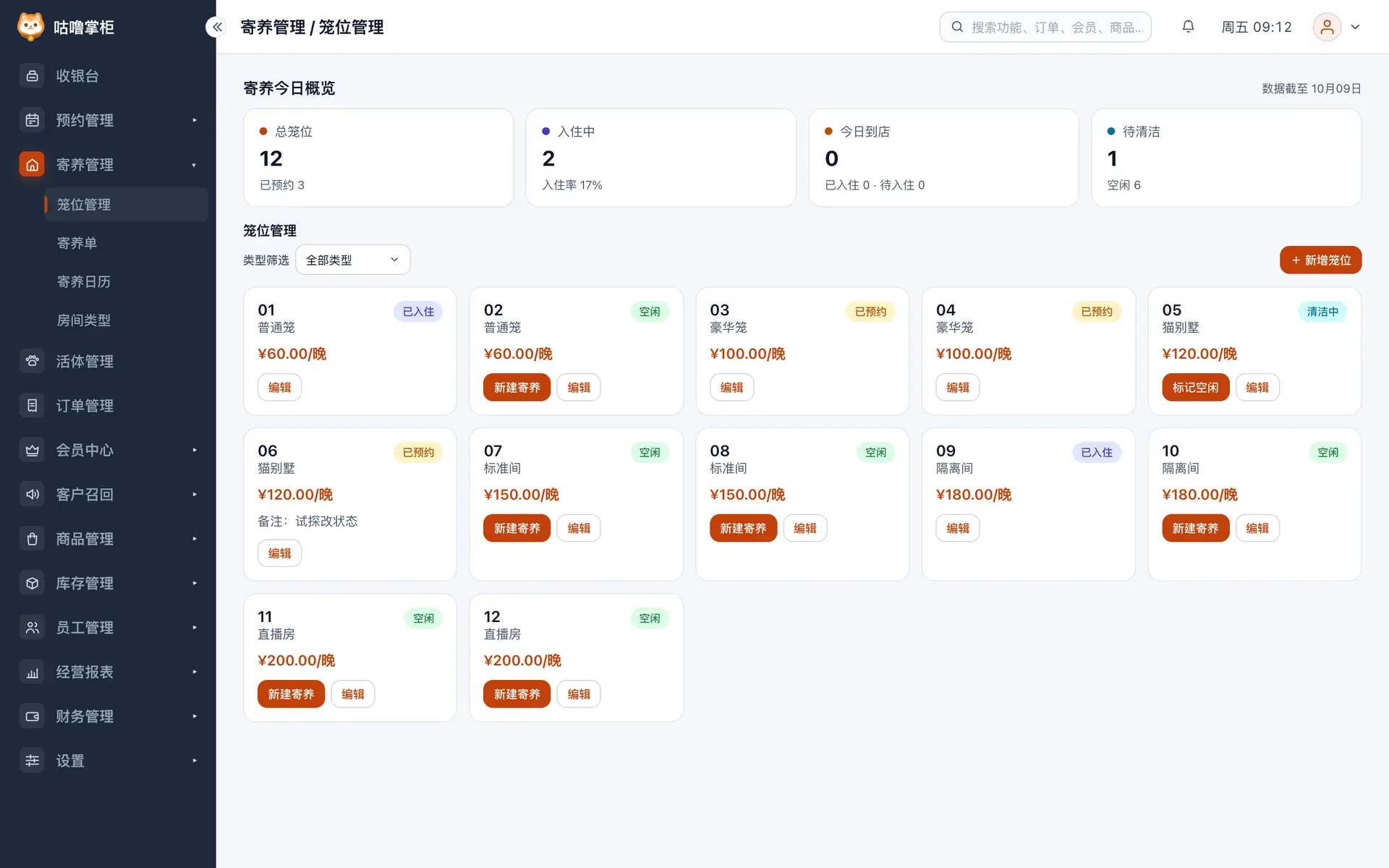
Task: Click the 待清洁 overview card
Action: point(1226,158)
